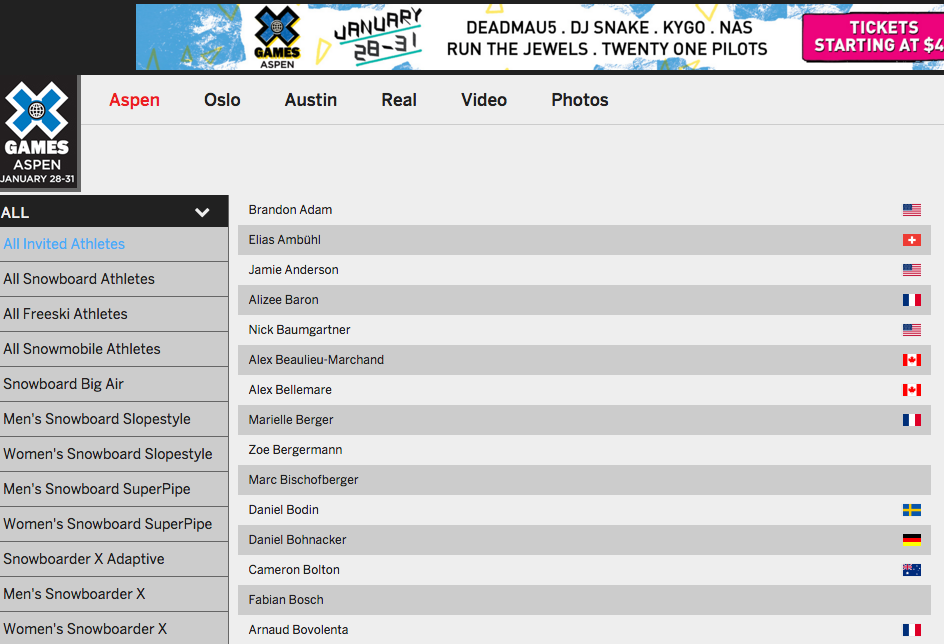Open Alex Beaulieu-Marchand athlete name
944x644 pixels.
click(x=316, y=360)
